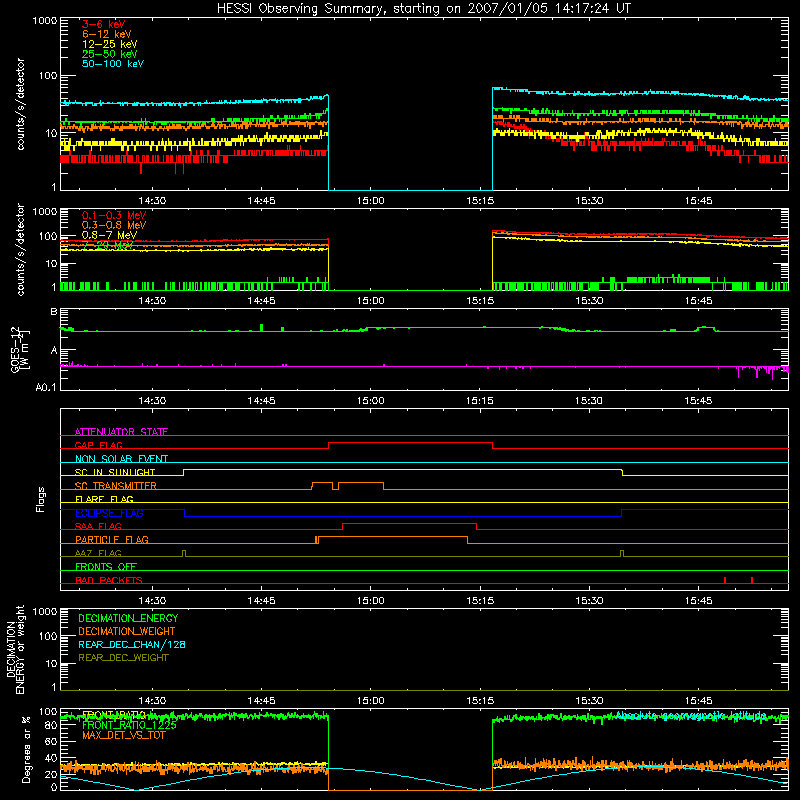Click the 25-50 keV legend entry
This screenshot has width=800, height=800.
[x=110, y=54]
